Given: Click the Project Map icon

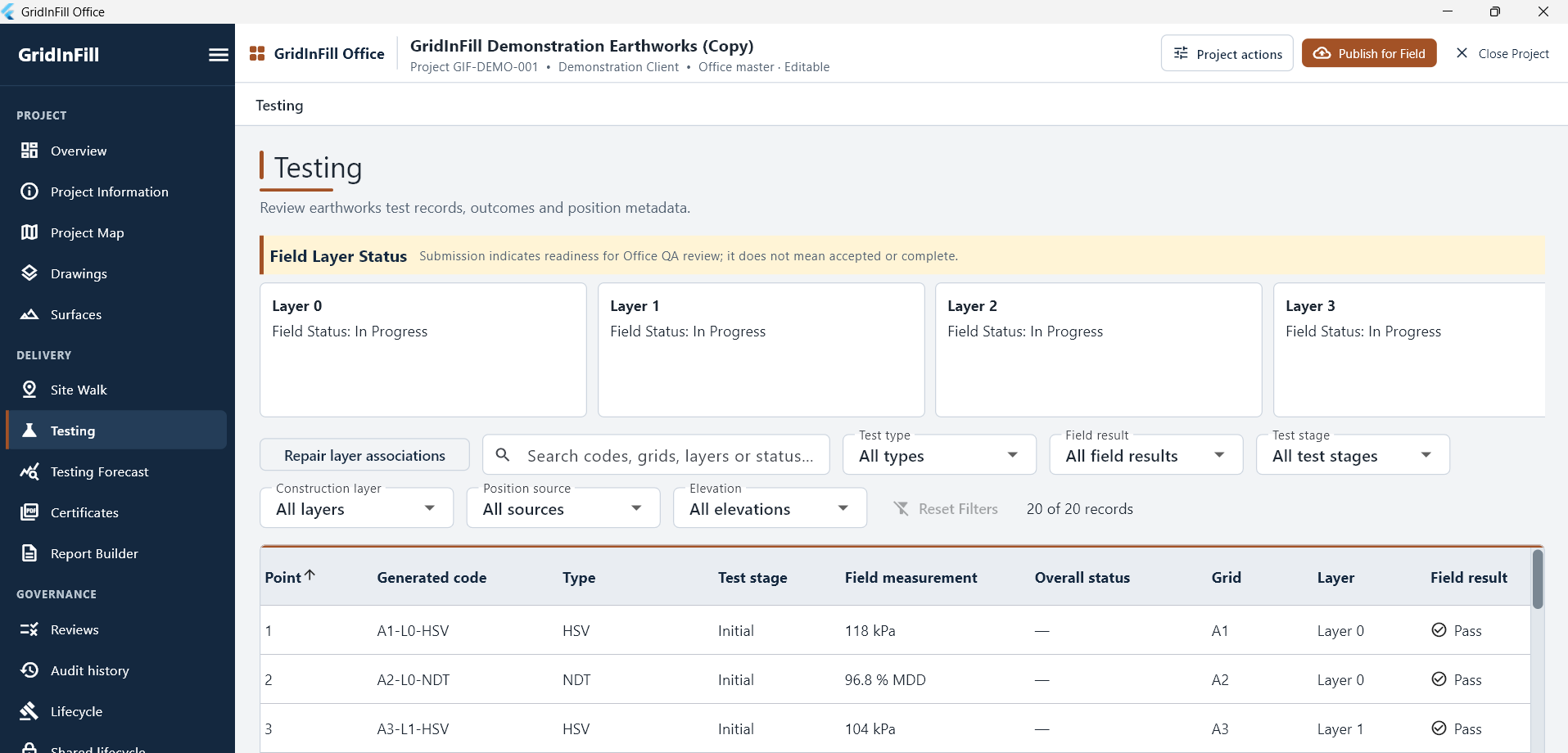Looking at the screenshot, I should [x=29, y=232].
